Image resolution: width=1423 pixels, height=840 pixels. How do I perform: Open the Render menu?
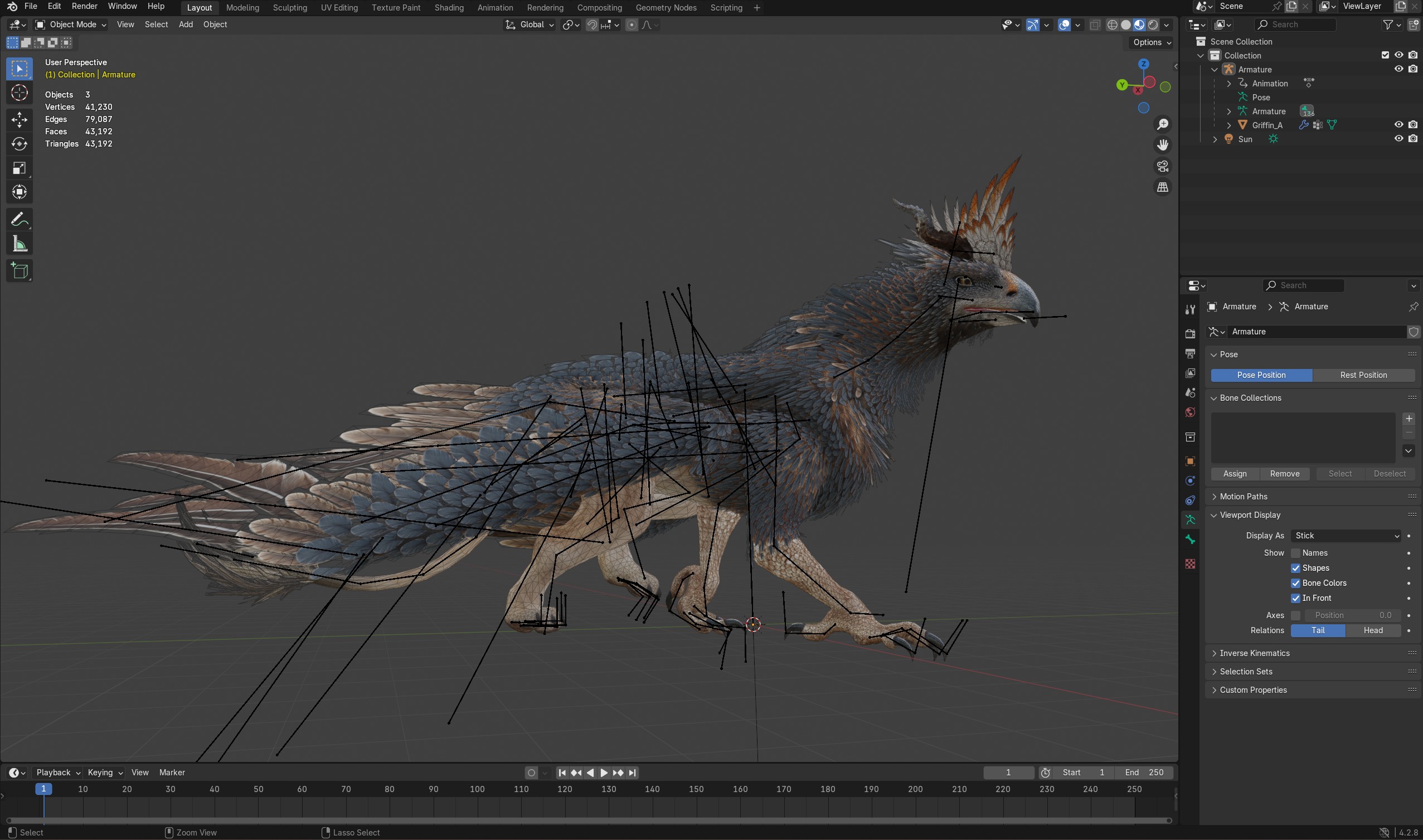click(x=84, y=6)
